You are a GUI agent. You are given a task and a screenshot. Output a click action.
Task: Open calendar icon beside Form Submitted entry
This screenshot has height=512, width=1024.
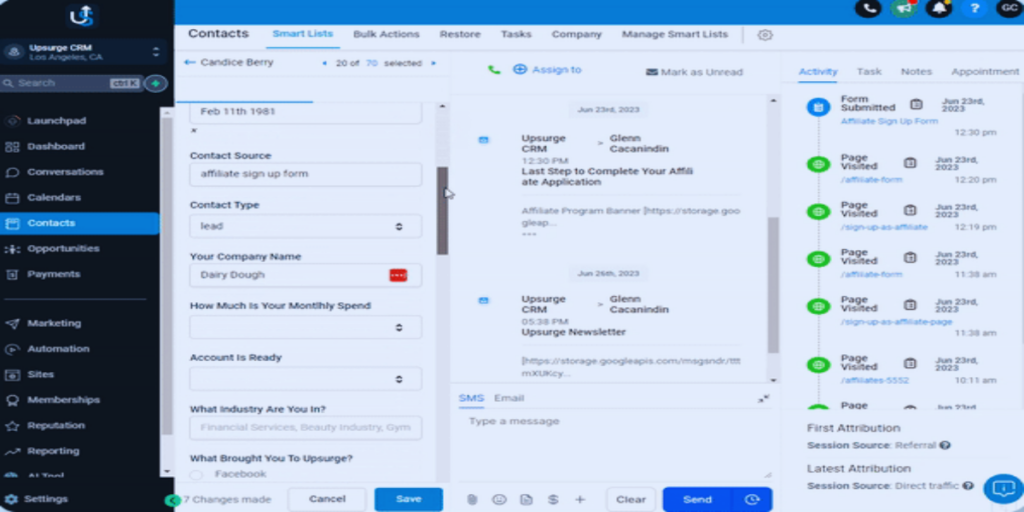(916, 104)
